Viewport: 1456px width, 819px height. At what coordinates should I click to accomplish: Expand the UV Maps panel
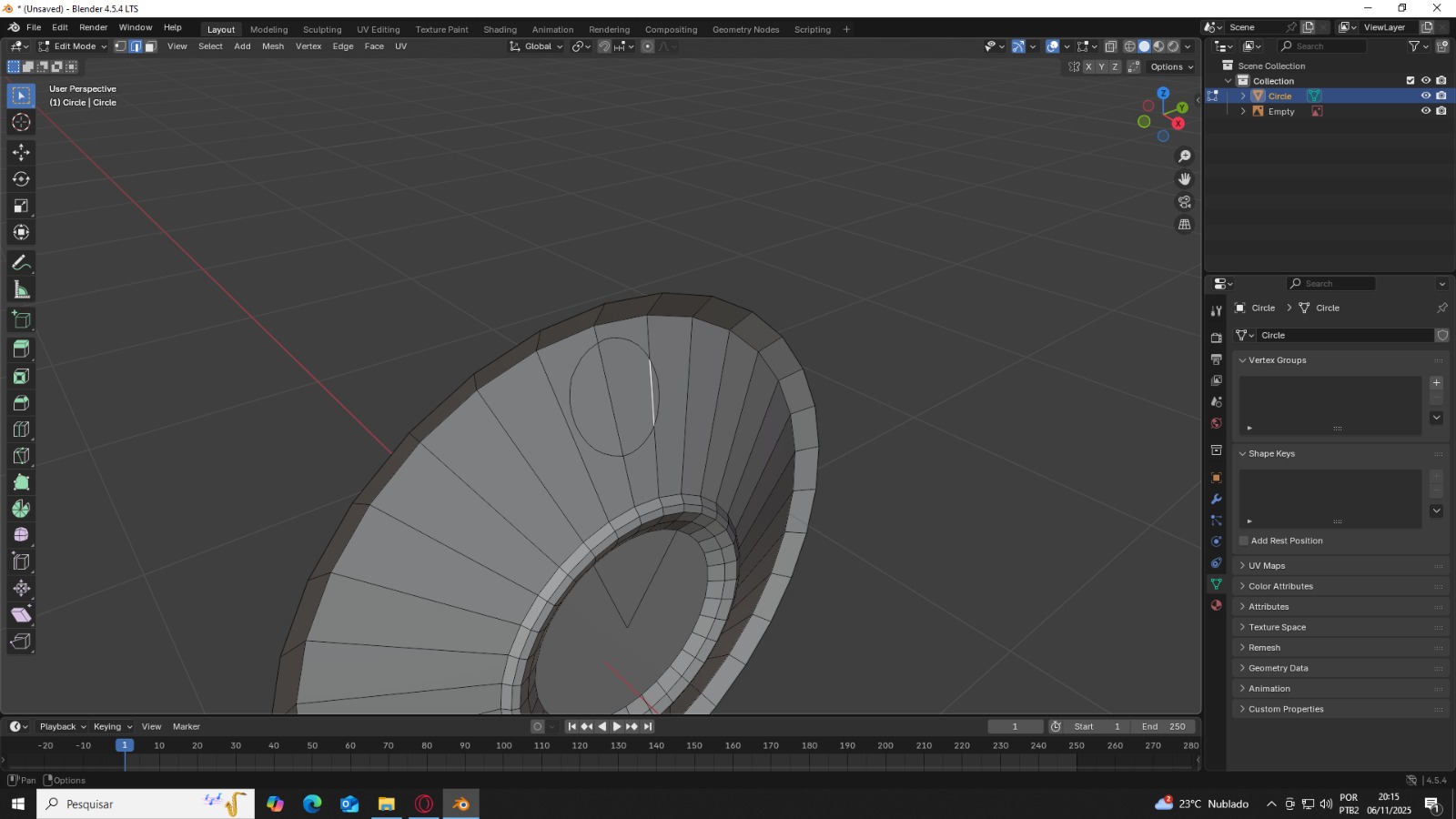(1340, 566)
